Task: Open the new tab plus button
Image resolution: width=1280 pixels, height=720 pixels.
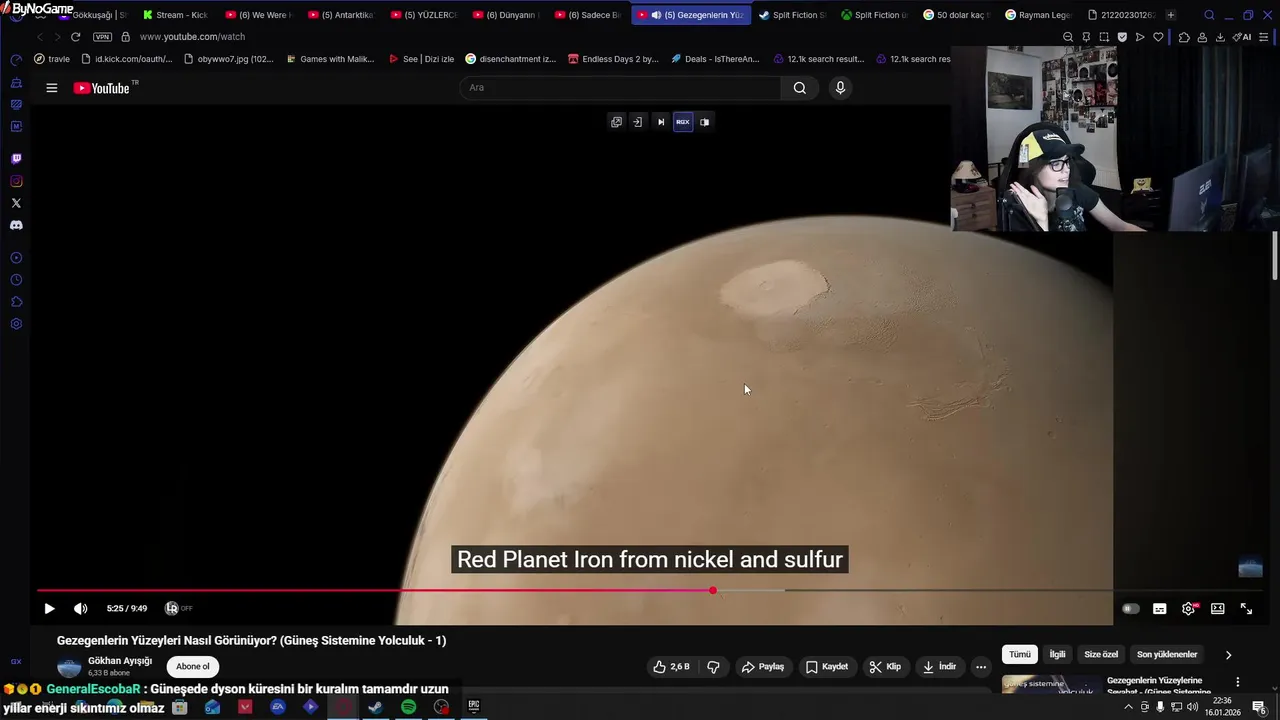Action: click(x=1170, y=15)
